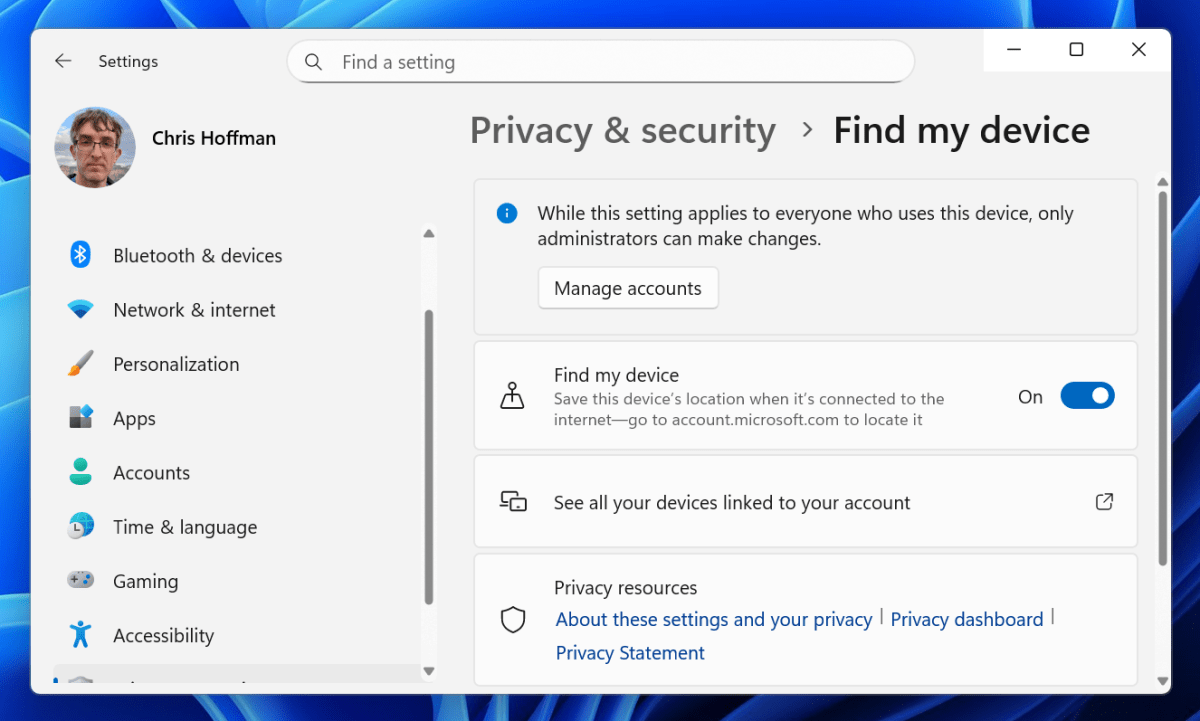Screen dimensions: 1200x721
Task: Open linked devices via the external link icon
Action: pos(1104,502)
